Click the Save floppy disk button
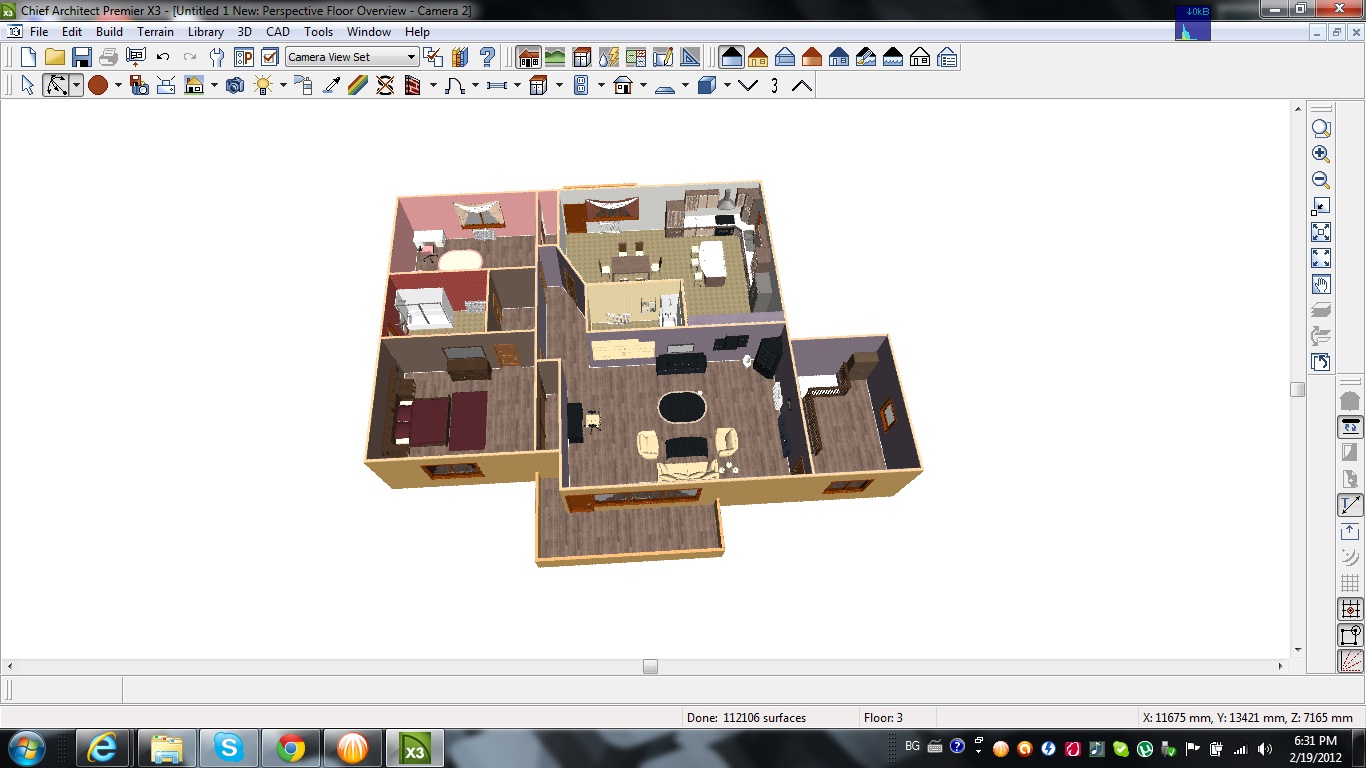1366x768 pixels. click(x=82, y=57)
